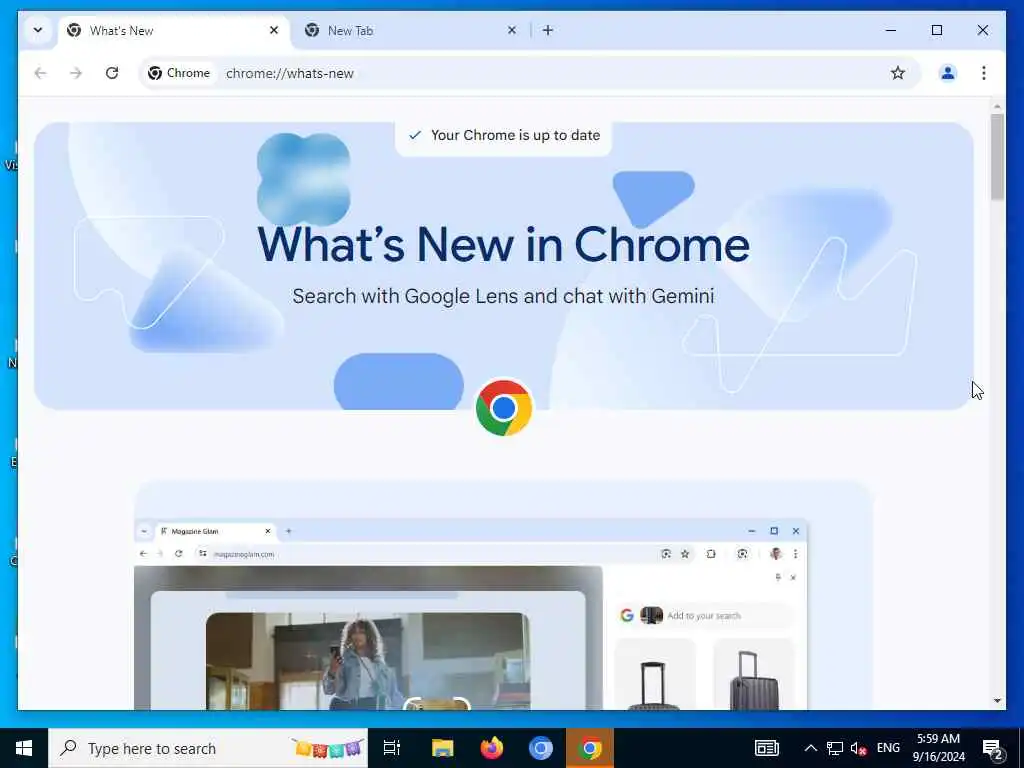The height and width of the screenshot is (768, 1024).
Task: Reload the current page
Action: click(x=112, y=73)
